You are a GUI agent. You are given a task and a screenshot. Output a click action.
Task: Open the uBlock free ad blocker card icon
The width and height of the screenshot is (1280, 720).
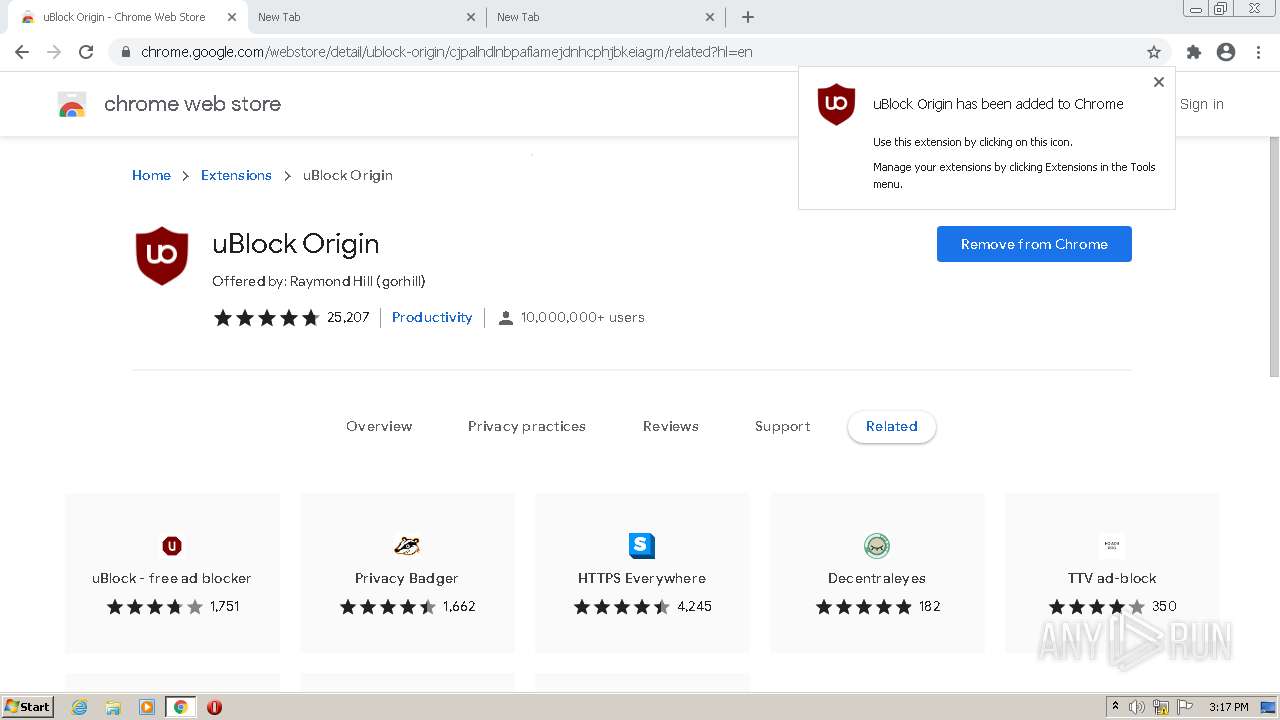[x=172, y=546]
